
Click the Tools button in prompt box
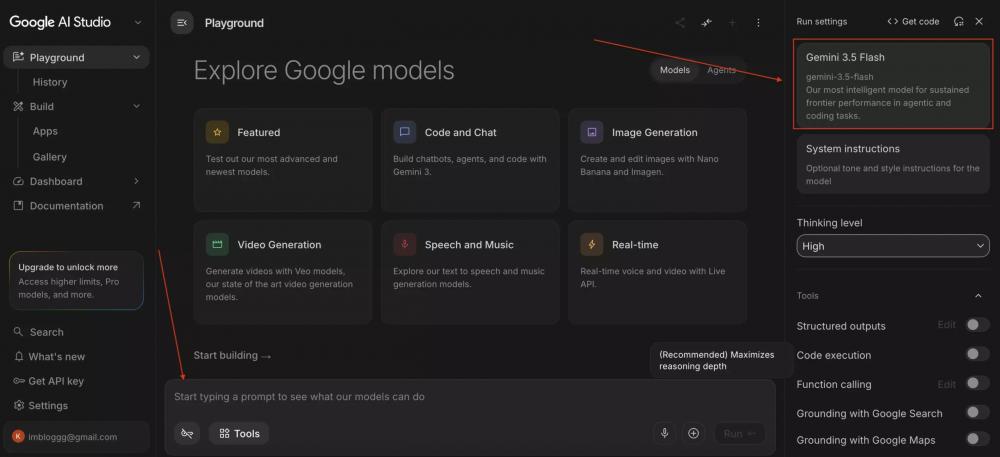pos(239,433)
